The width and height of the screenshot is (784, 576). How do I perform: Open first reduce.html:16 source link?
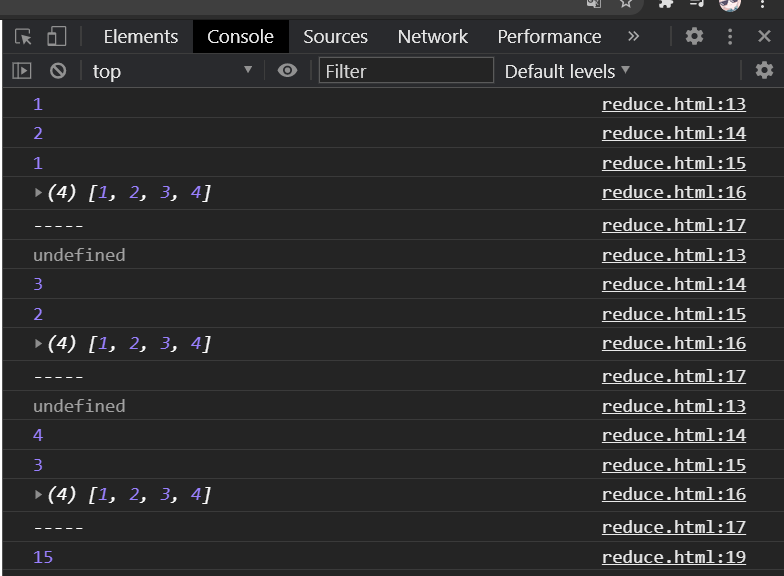click(674, 192)
